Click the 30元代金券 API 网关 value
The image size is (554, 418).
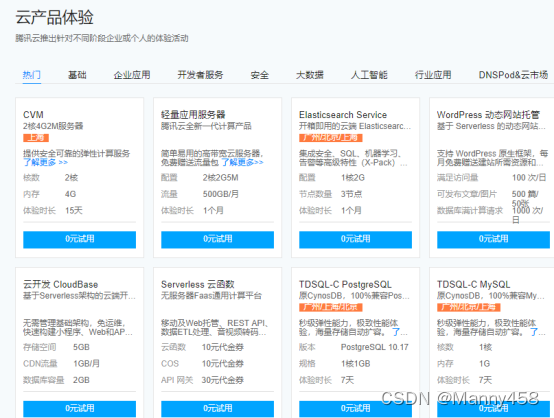pos(223,381)
